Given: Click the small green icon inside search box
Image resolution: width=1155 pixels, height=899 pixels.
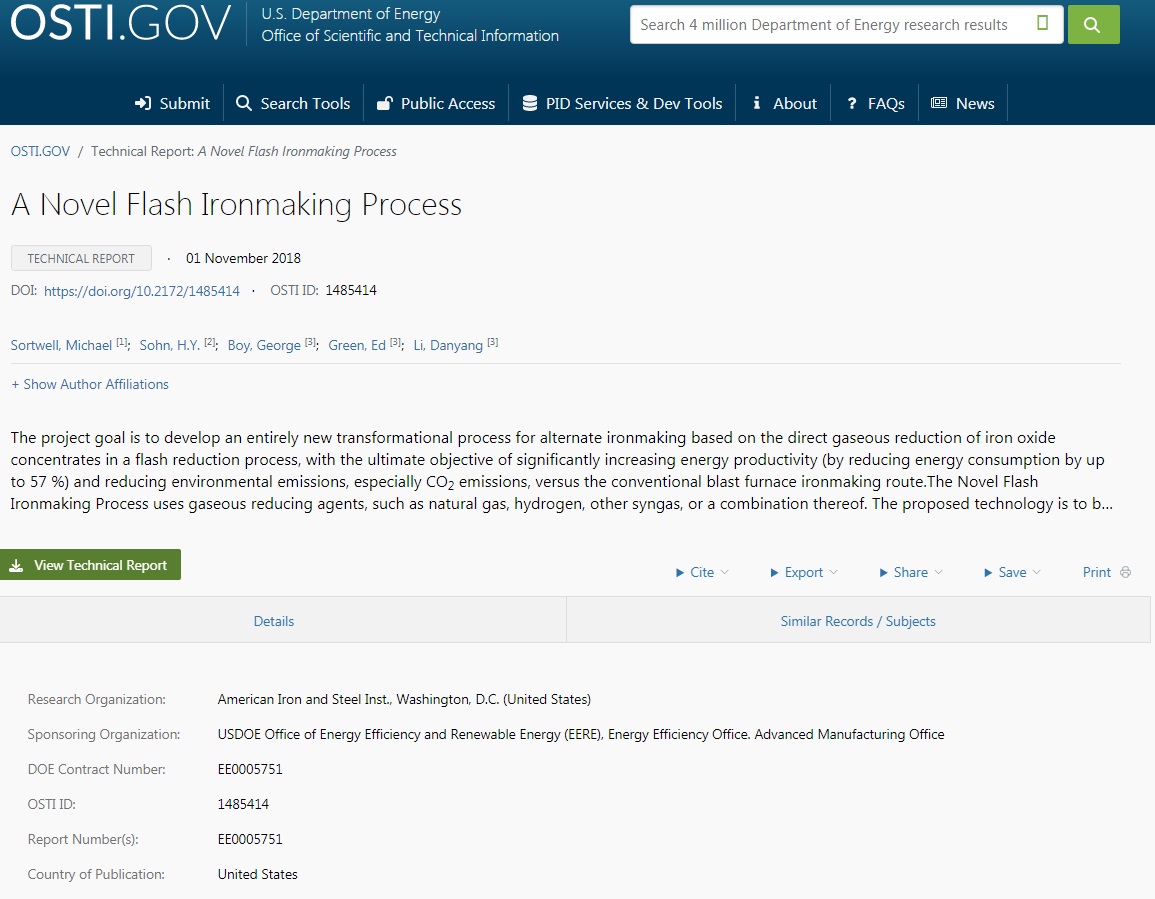Looking at the screenshot, I should pos(1042,23).
